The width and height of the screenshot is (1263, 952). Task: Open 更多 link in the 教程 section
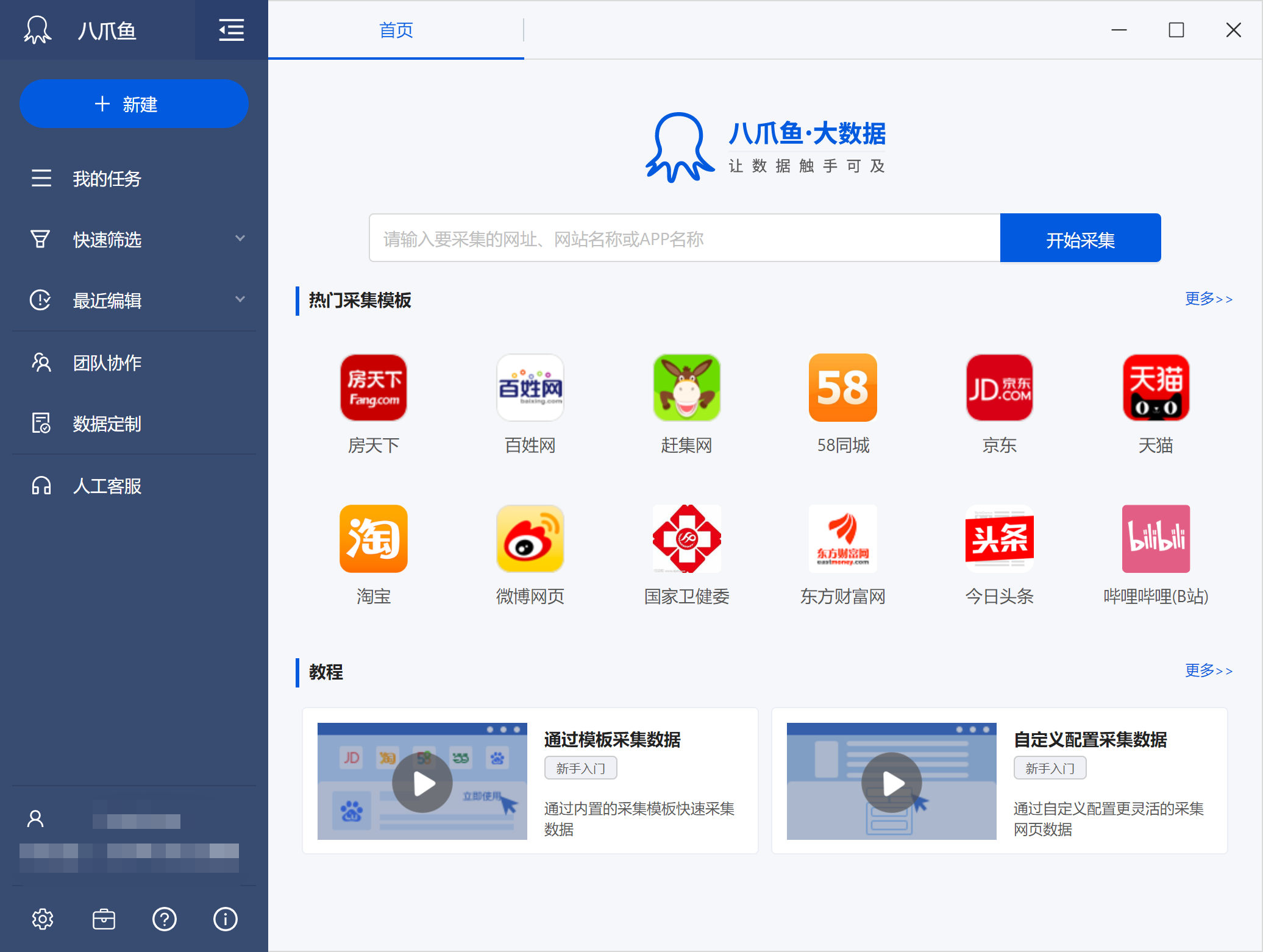coord(1208,670)
